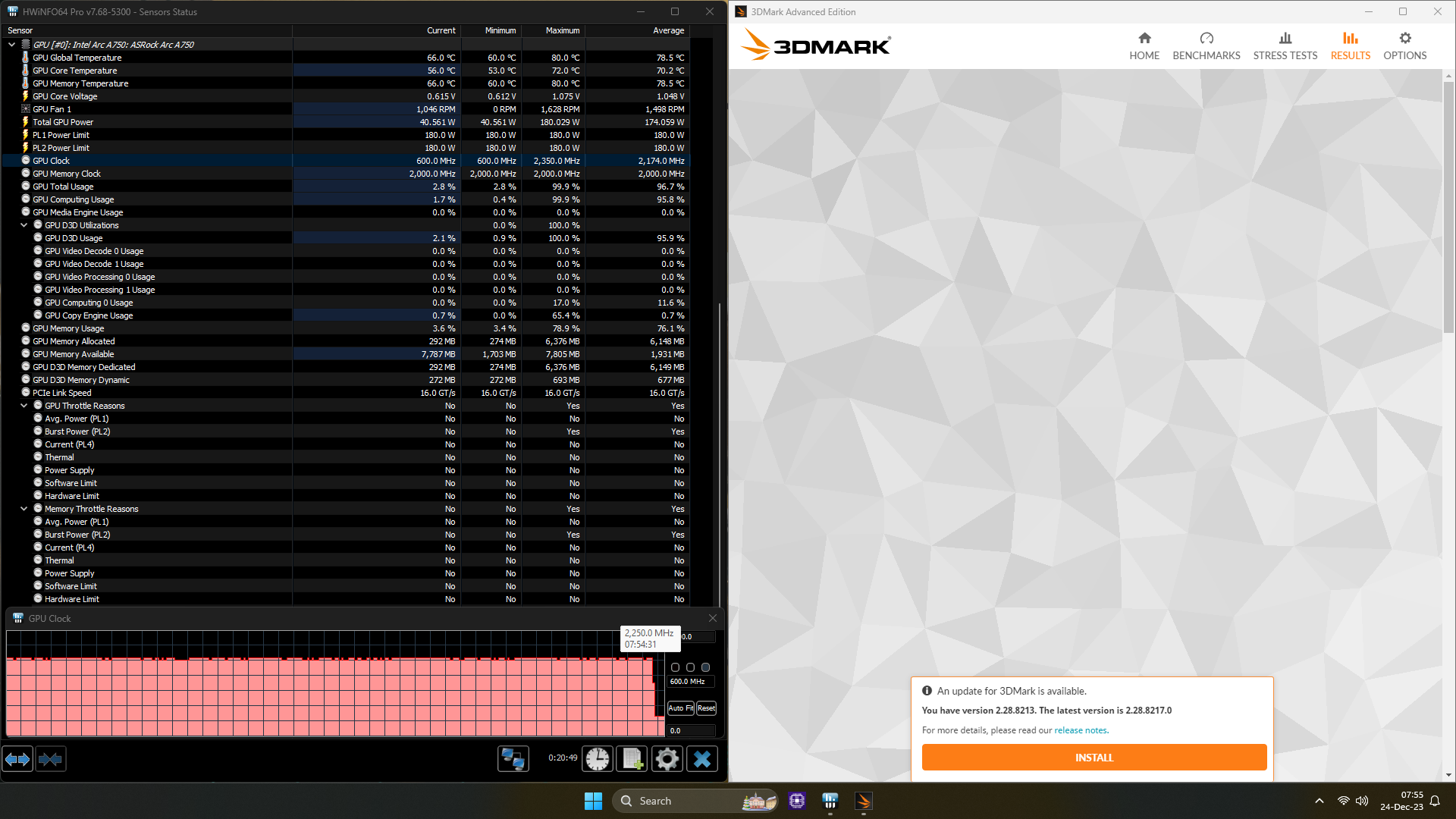The width and height of the screenshot is (1456, 819).
Task: Collapse the GPU D3D Utilizations group
Action: 24,225
